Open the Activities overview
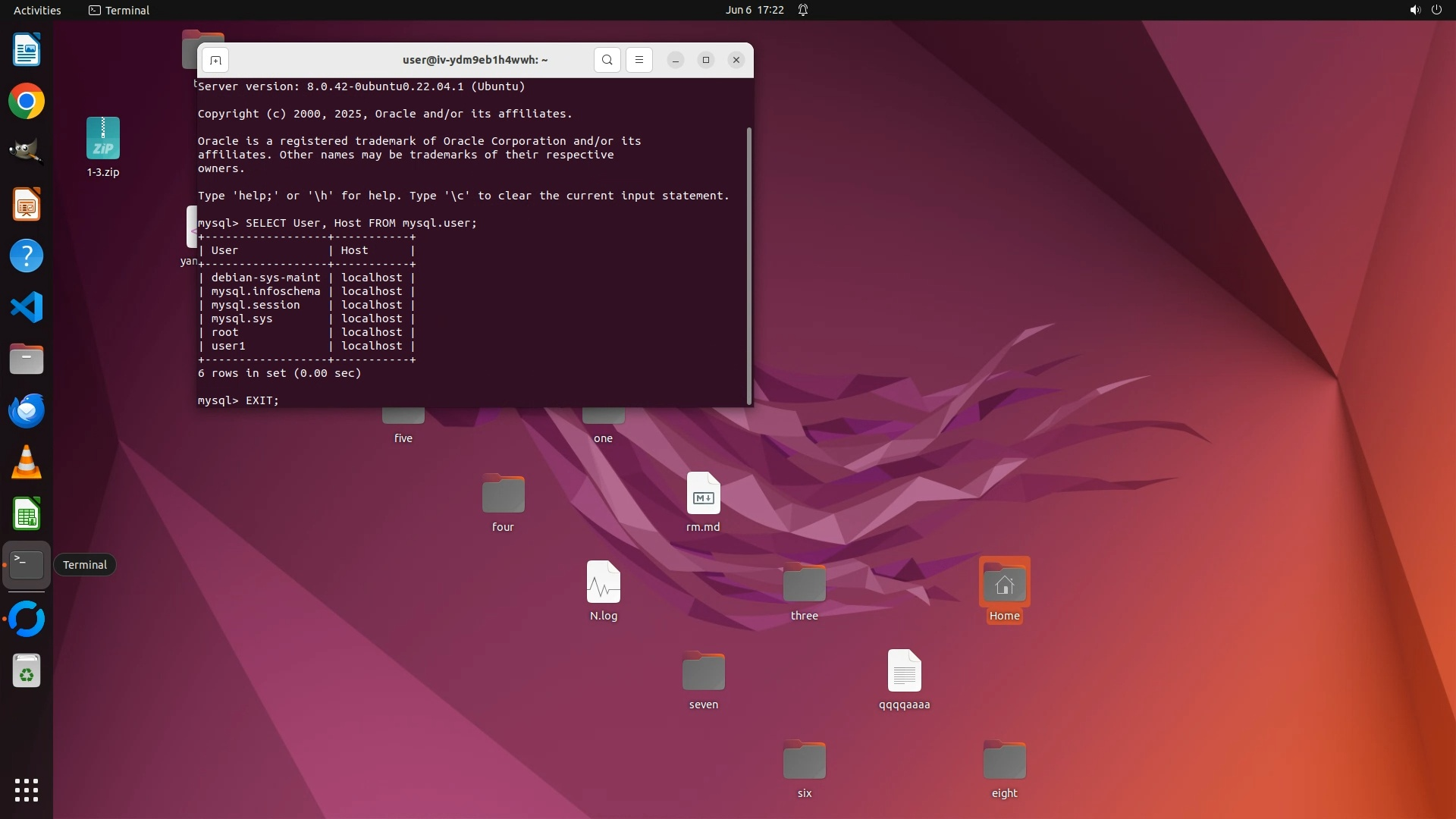Screen dimensions: 1456x819 pyautogui.click(x=37, y=10)
